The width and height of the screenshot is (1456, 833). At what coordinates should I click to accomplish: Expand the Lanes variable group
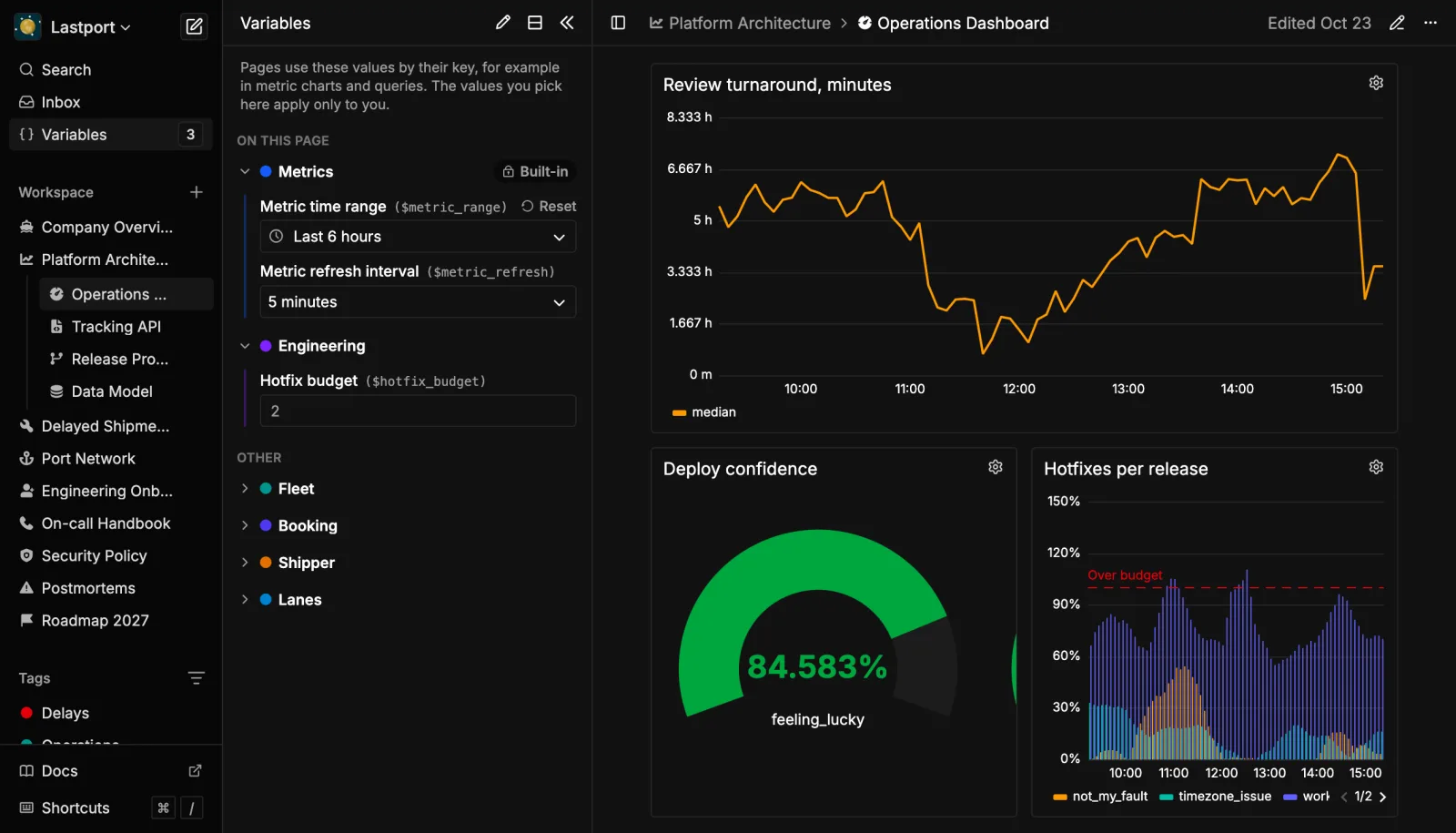point(245,599)
